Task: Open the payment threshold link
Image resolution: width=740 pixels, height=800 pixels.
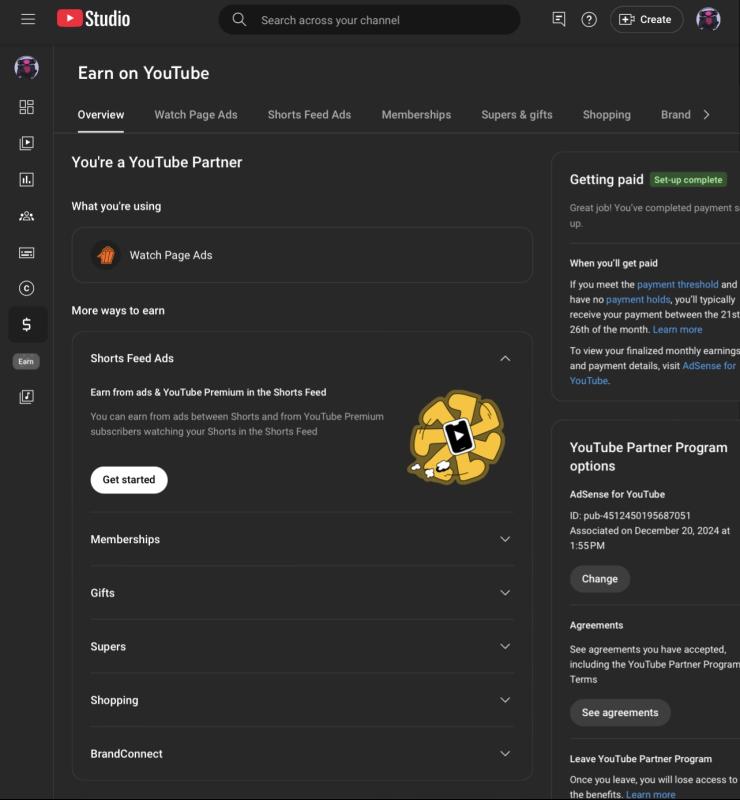Action: 678,285
